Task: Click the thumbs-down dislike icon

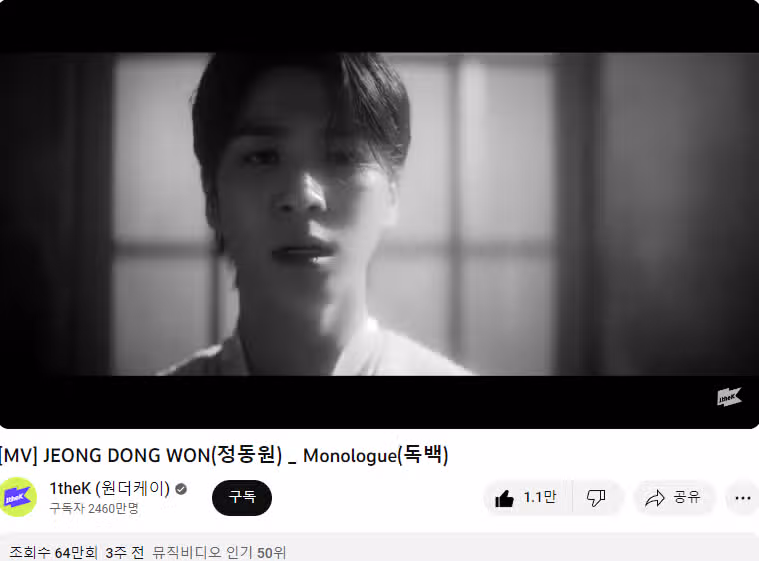Action: tap(596, 498)
